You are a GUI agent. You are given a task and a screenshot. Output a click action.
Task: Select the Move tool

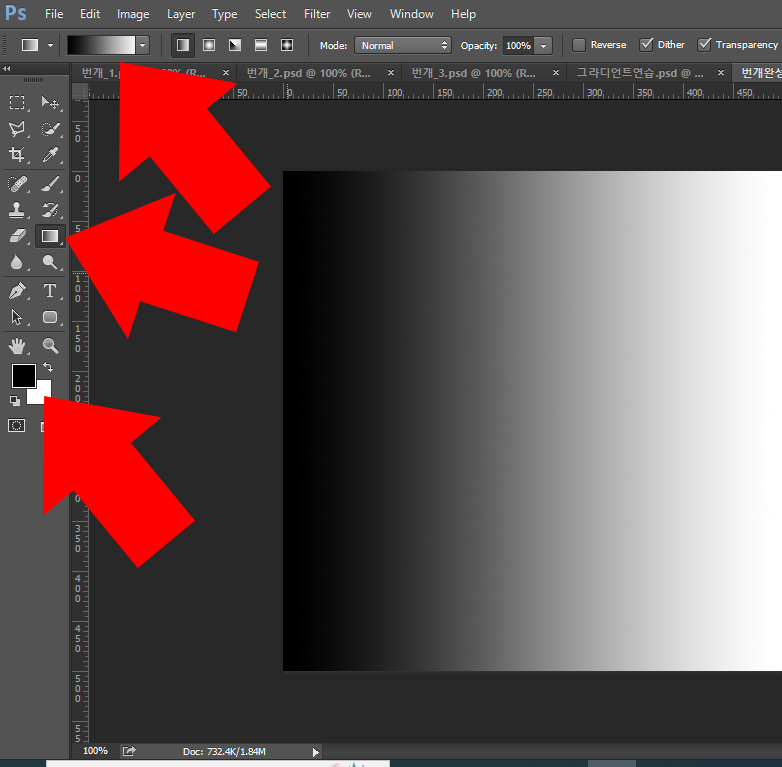(x=50, y=102)
